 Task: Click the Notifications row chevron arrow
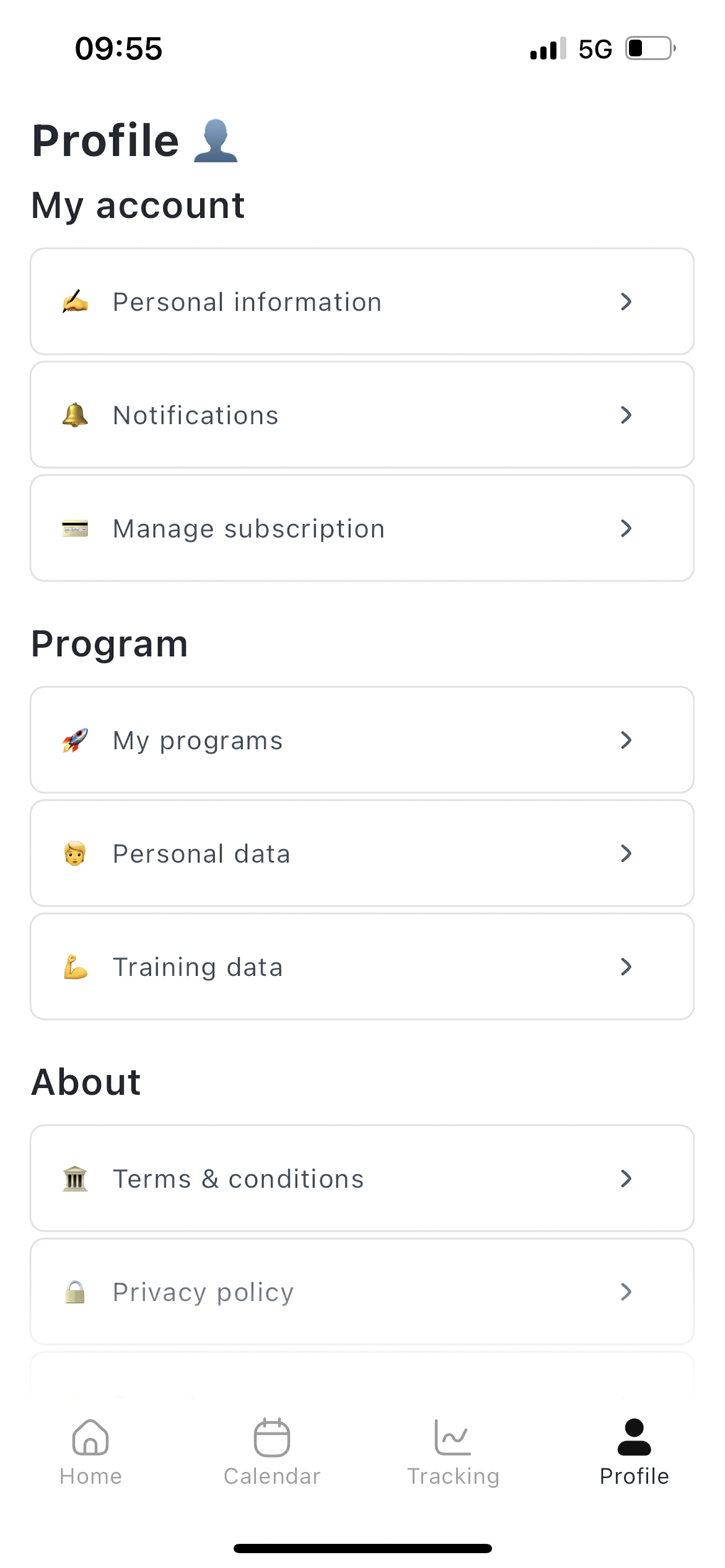[x=626, y=415]
